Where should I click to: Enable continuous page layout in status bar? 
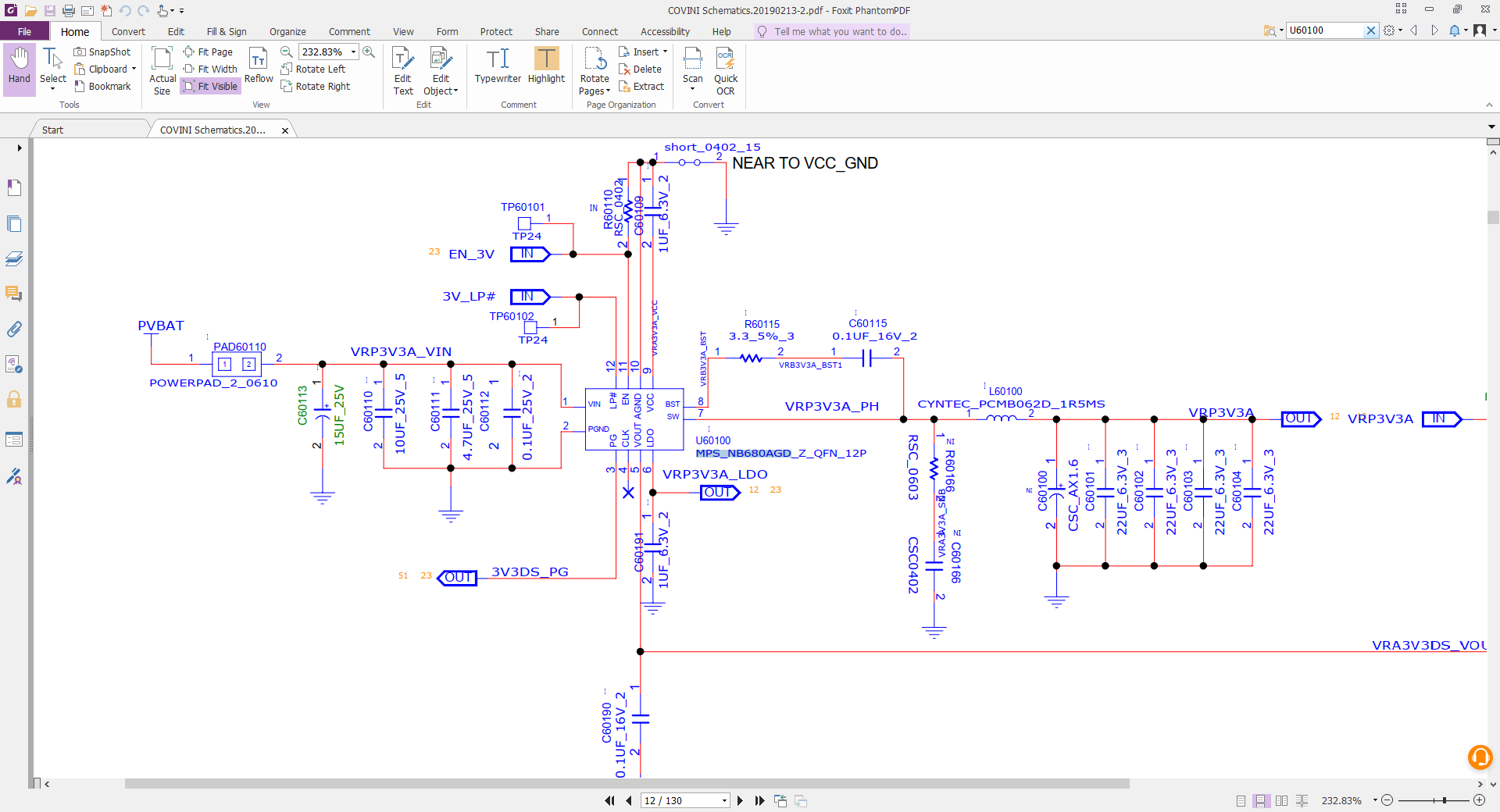(1260, 800)
